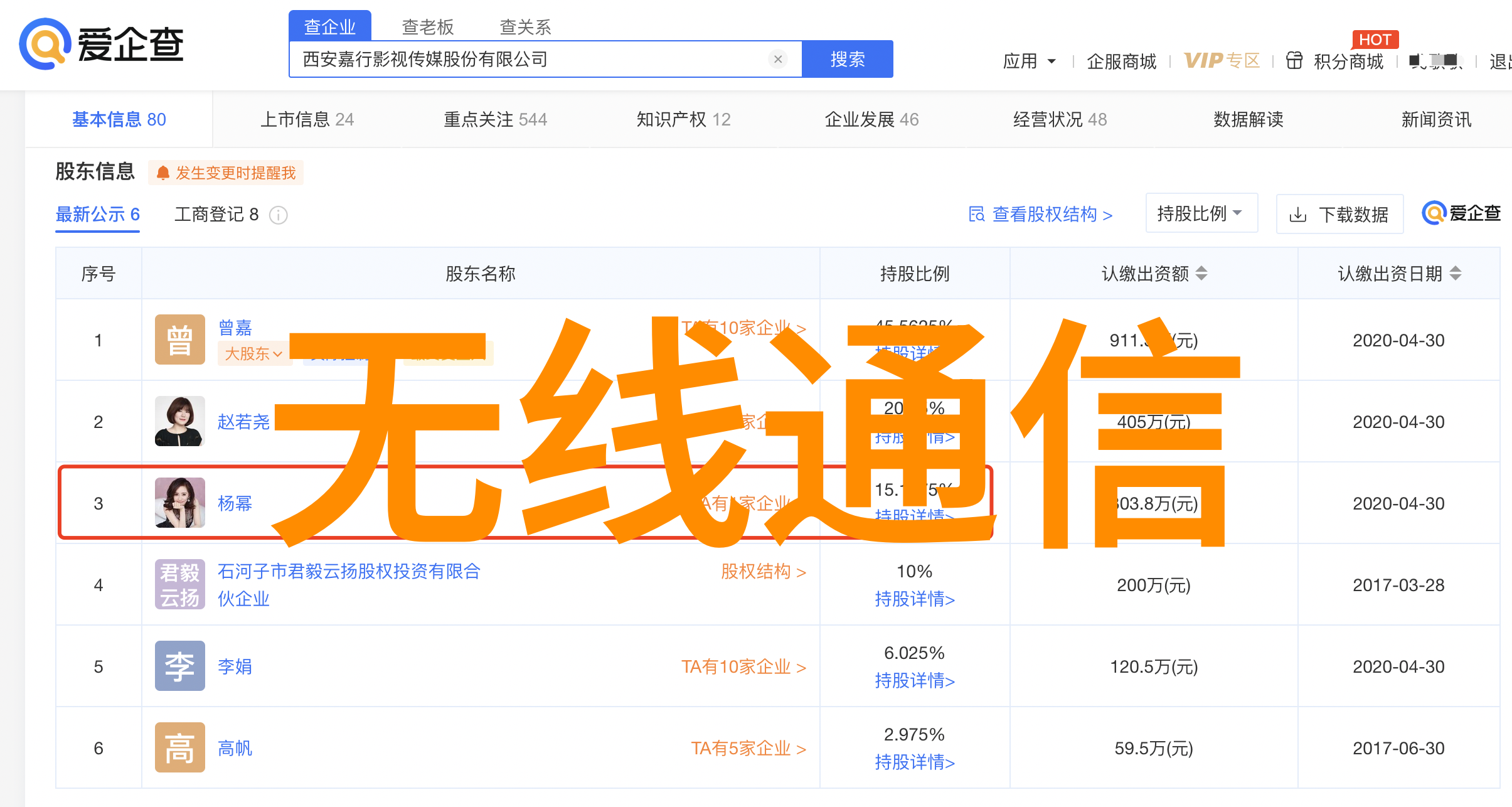Click the 120.5万(元) amount cell
Screen dimensions: 1512x807
click(x=1154, y=666)
